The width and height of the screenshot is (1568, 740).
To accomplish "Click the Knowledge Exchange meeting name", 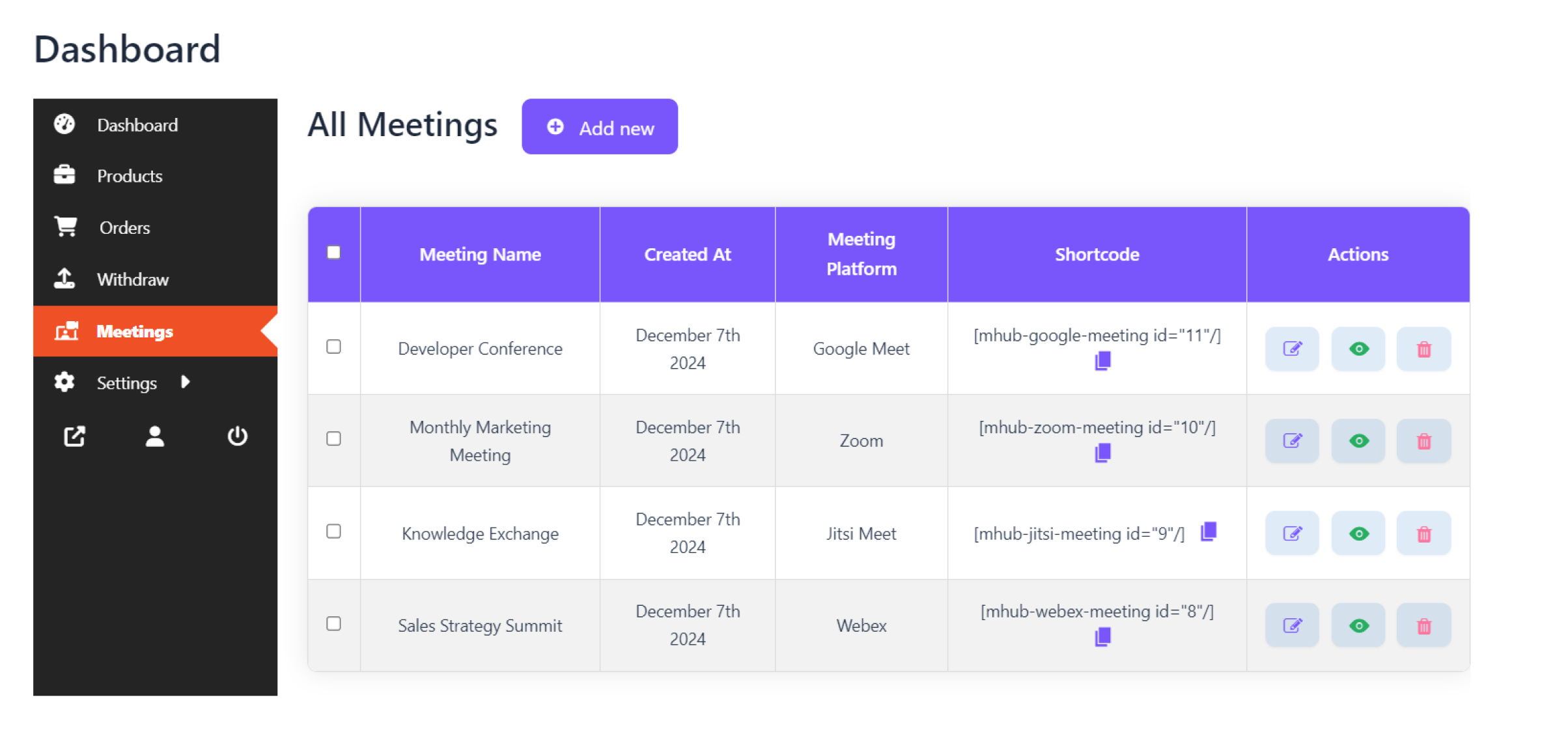I will (x=480, y=534).
